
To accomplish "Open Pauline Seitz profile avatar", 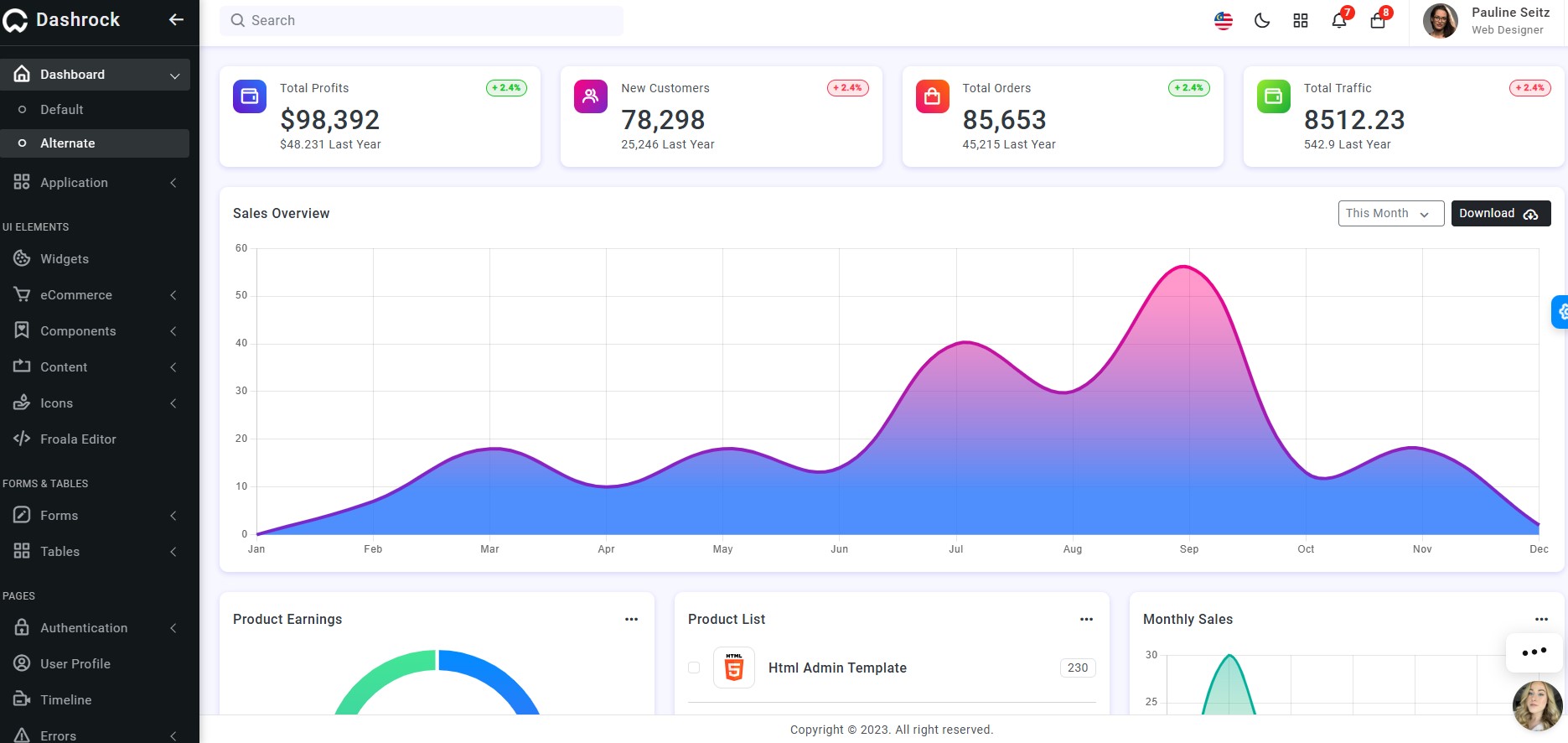I will [1441, 21].
